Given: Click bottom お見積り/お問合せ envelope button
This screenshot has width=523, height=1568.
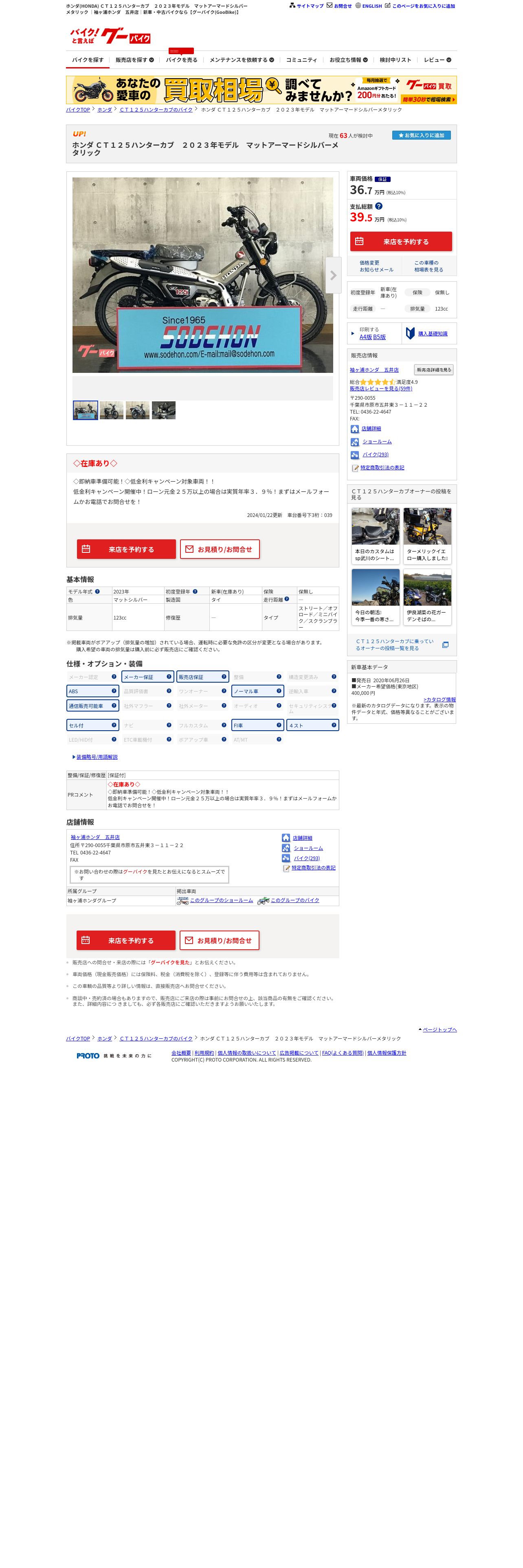Looking at the screenshot, I should pos(219,941).
